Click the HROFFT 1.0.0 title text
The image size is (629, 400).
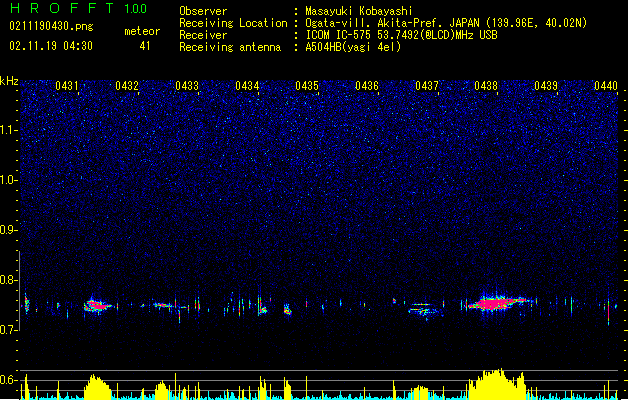click(x=78, y=8)
